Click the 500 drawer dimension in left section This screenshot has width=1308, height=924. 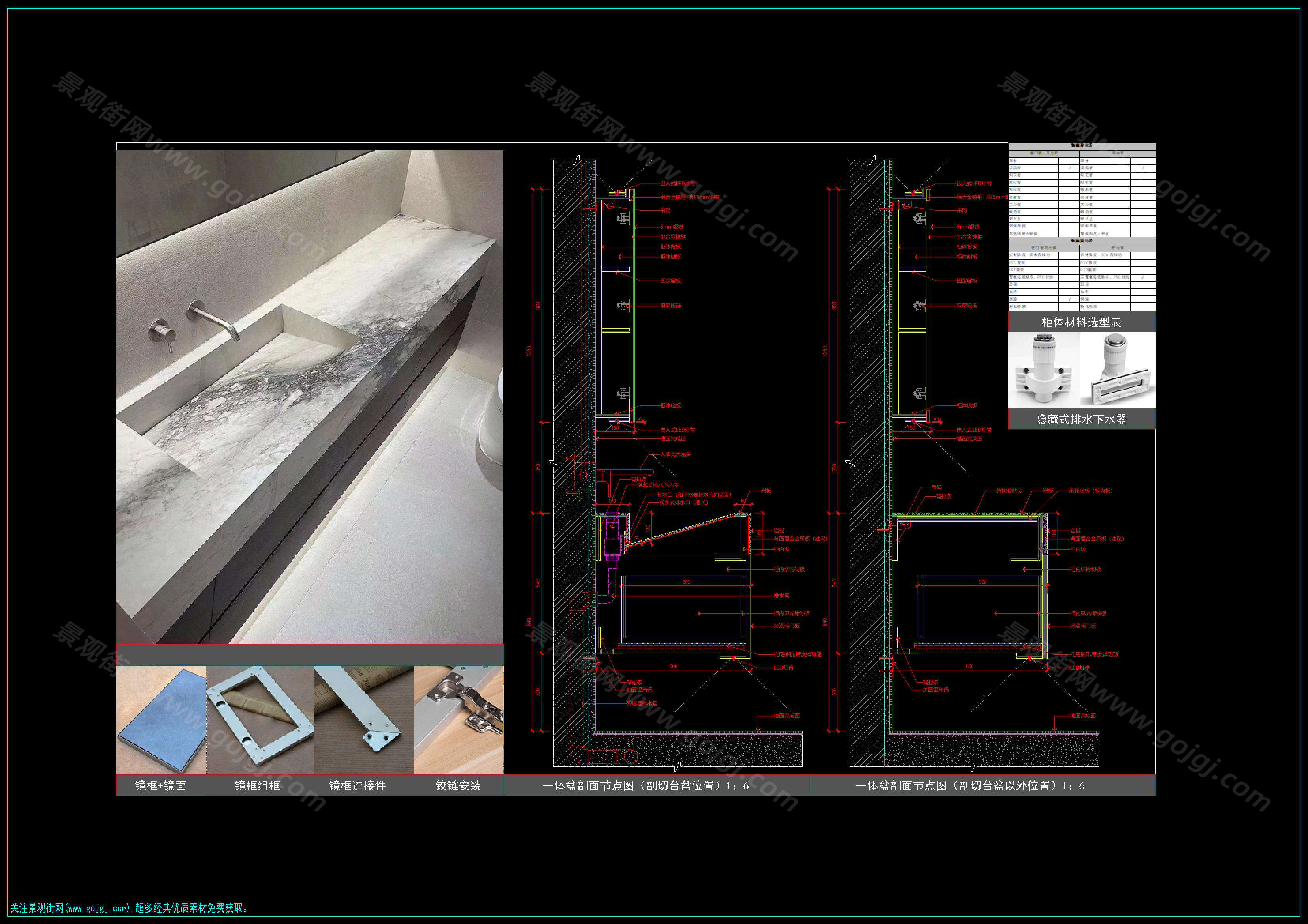[686, 582]
